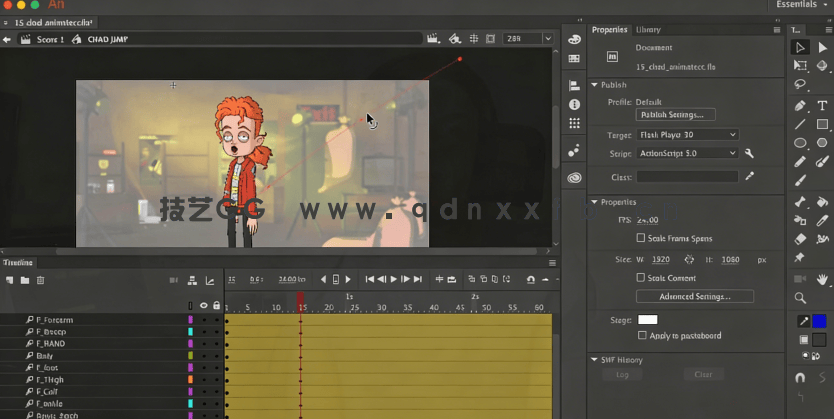The height and width of the screenshot is (419, 834).
Task: Enable the Scale Content checkbox
Action: click(641, 278)
